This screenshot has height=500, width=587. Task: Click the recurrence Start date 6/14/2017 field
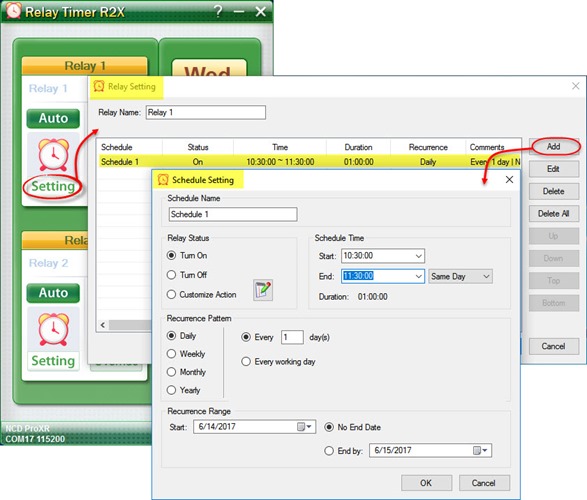[x=255, y=427]
